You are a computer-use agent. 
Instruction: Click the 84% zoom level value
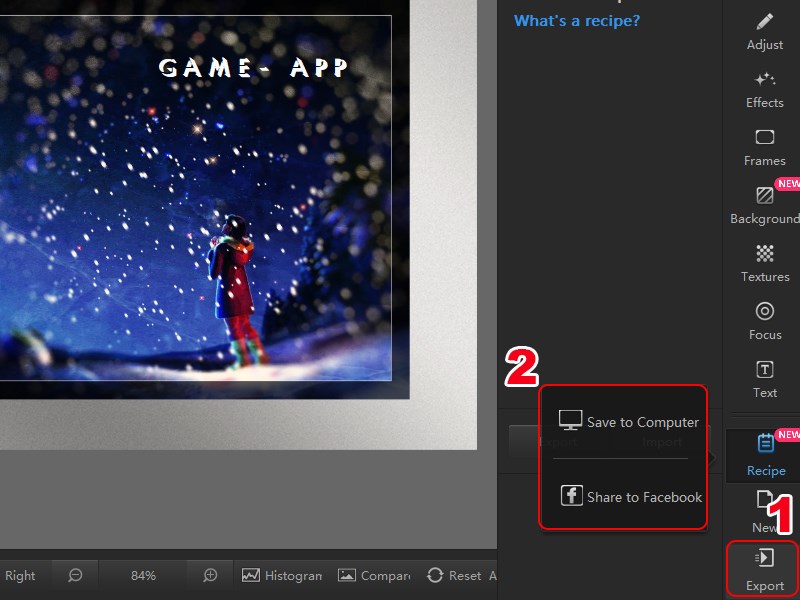143,576
